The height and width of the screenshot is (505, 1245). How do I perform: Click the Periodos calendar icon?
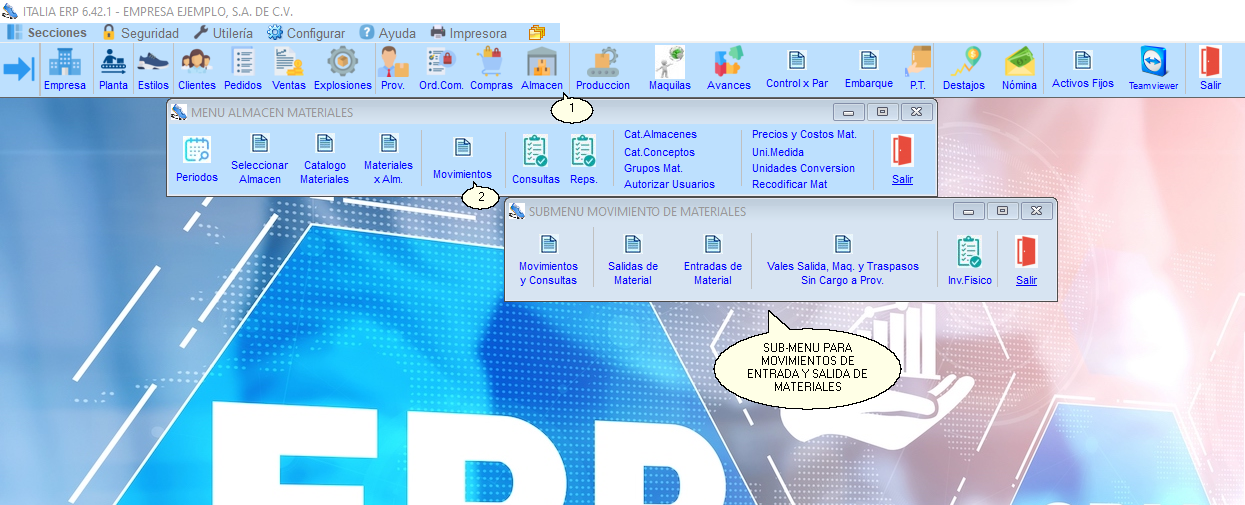[197, 159]
